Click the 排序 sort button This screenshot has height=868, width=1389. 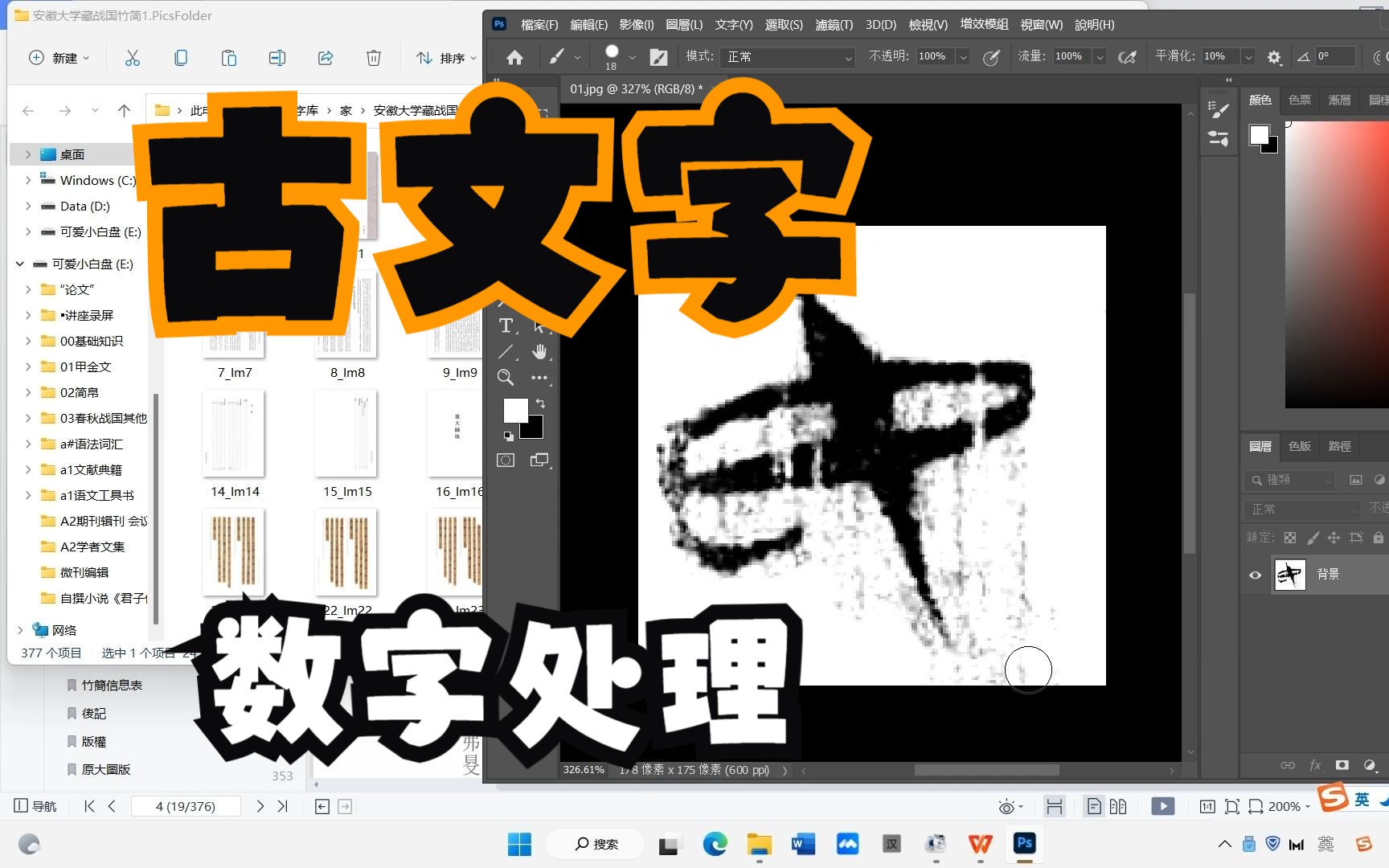446,58
